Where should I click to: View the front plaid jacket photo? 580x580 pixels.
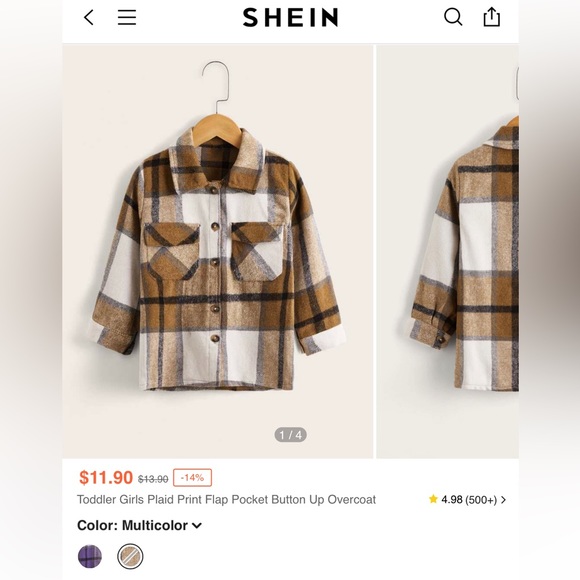[218, 252]
